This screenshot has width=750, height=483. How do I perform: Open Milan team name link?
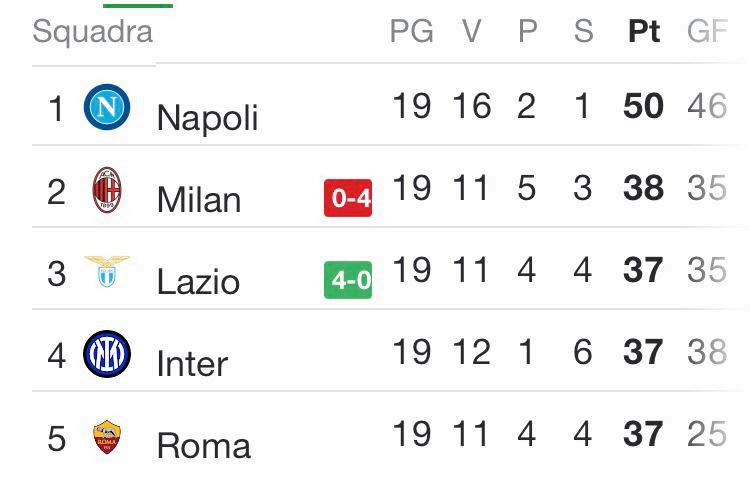click(199, 200)
